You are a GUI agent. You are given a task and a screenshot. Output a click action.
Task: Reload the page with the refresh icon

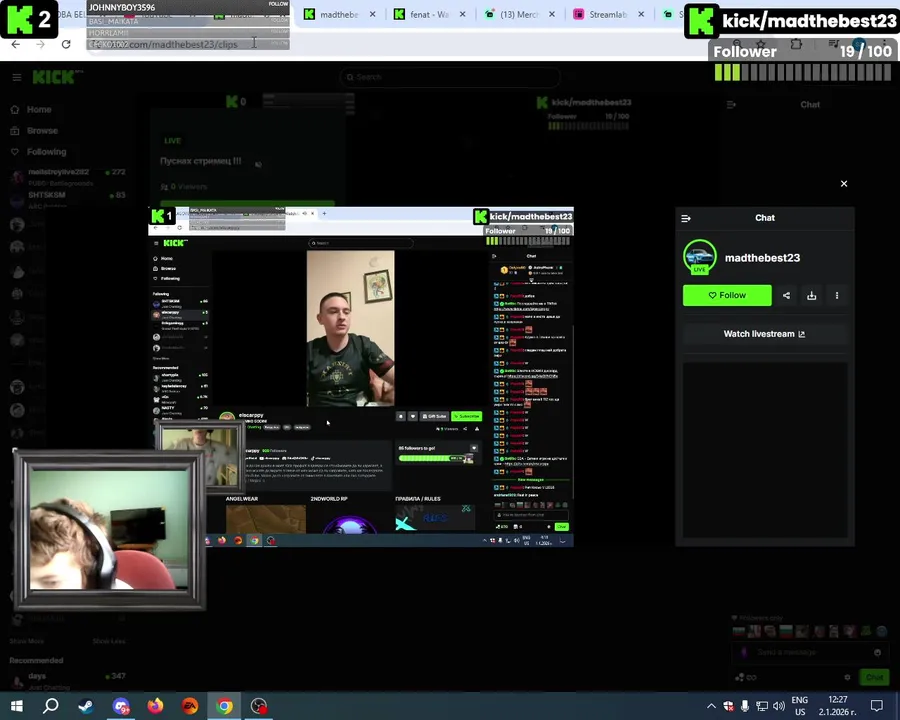pos(66,44)
